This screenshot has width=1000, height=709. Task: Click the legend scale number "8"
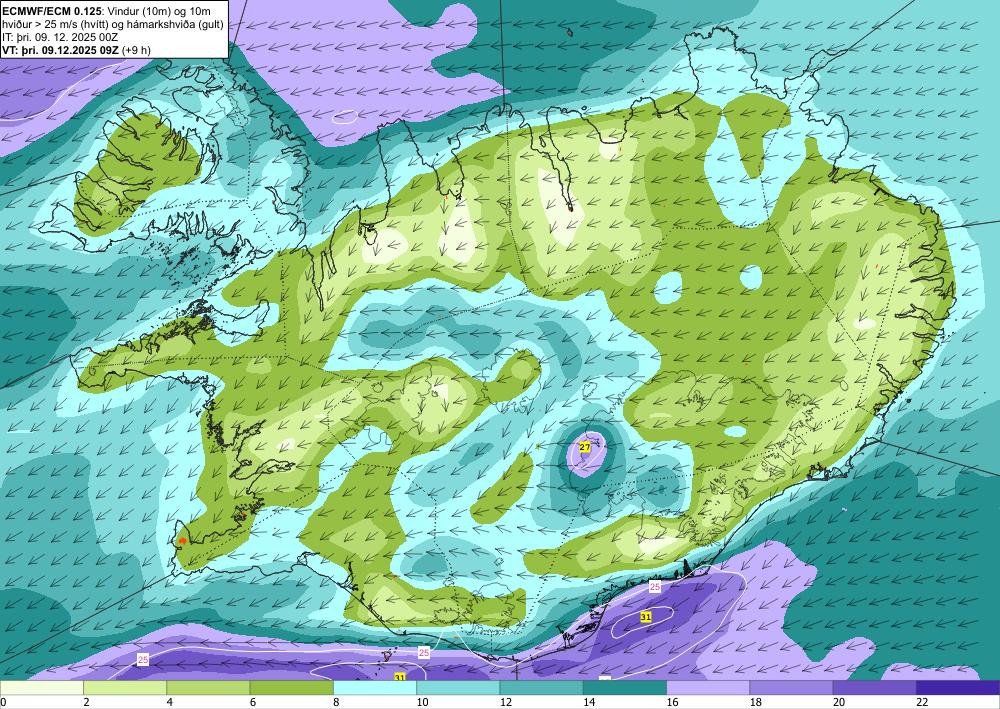336,702
